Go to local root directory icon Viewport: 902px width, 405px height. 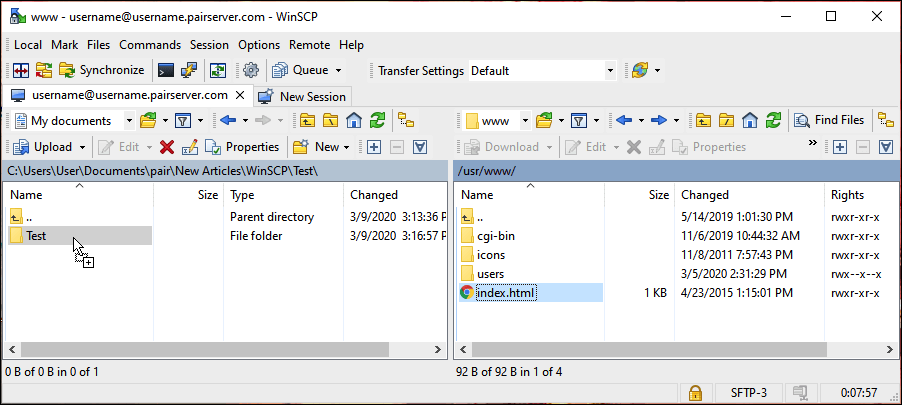(331, 121)
